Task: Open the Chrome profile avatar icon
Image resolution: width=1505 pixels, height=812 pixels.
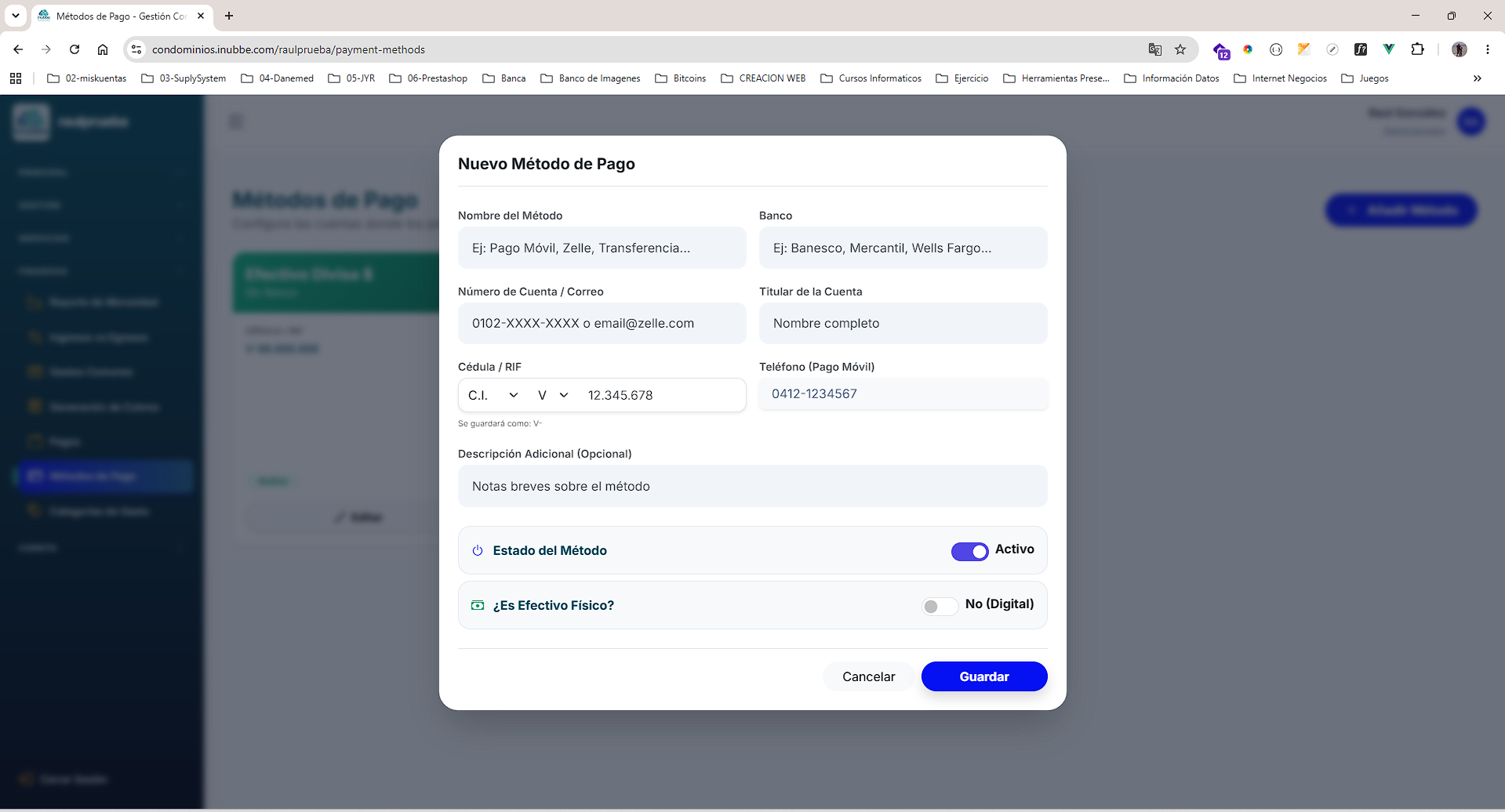Action: tap(1460, 49)
